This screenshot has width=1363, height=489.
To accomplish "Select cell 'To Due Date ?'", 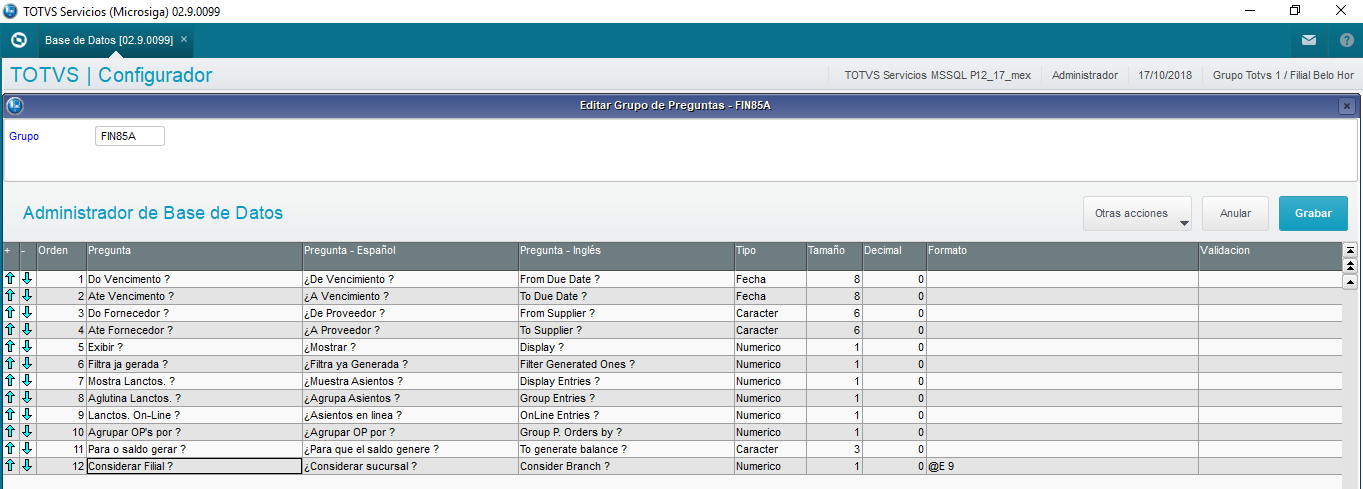I will pyautogui.click(x=625, y=296).
